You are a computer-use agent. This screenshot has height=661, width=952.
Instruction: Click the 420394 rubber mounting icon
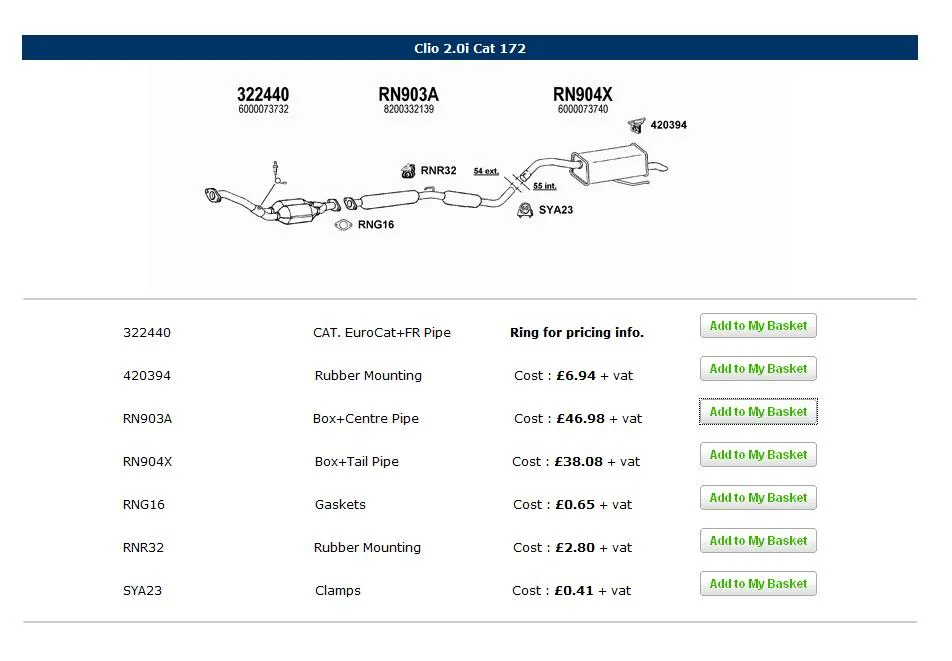[x=636, y=125]
